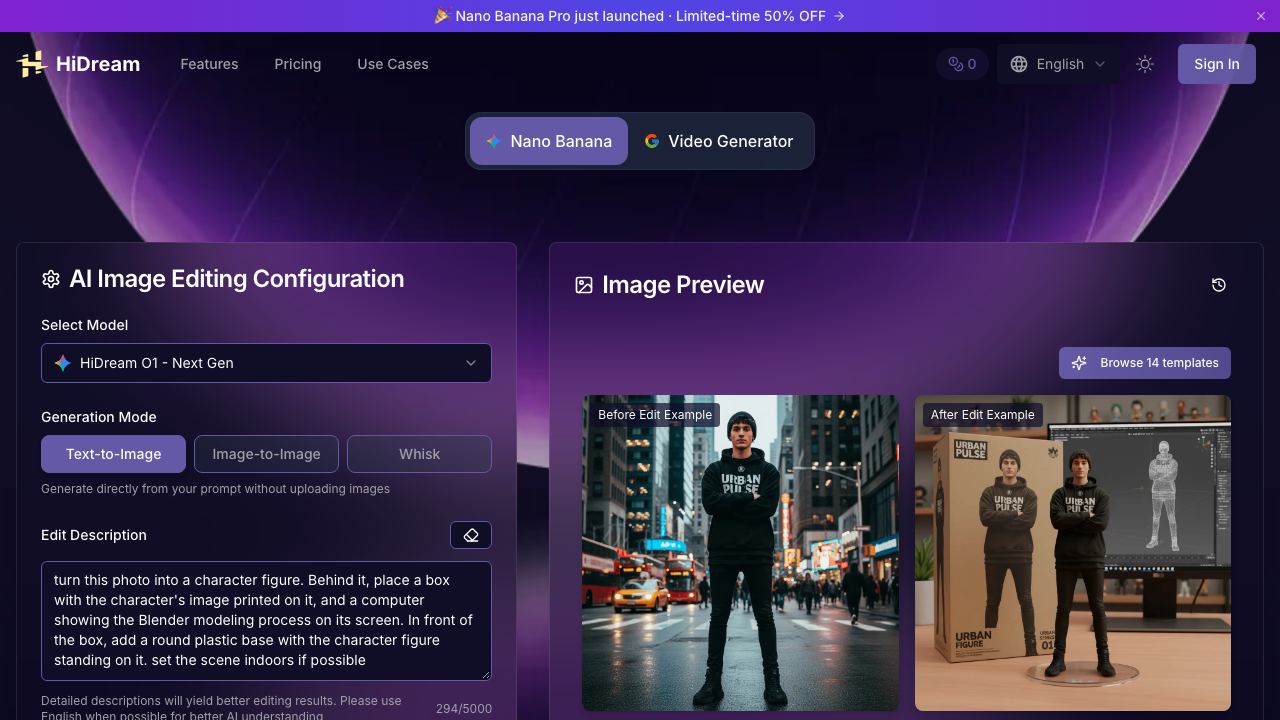Viewport: 1280px width, 720px height.
Task: Select Whisk generation mode
Action: click(x=419, y=454)
